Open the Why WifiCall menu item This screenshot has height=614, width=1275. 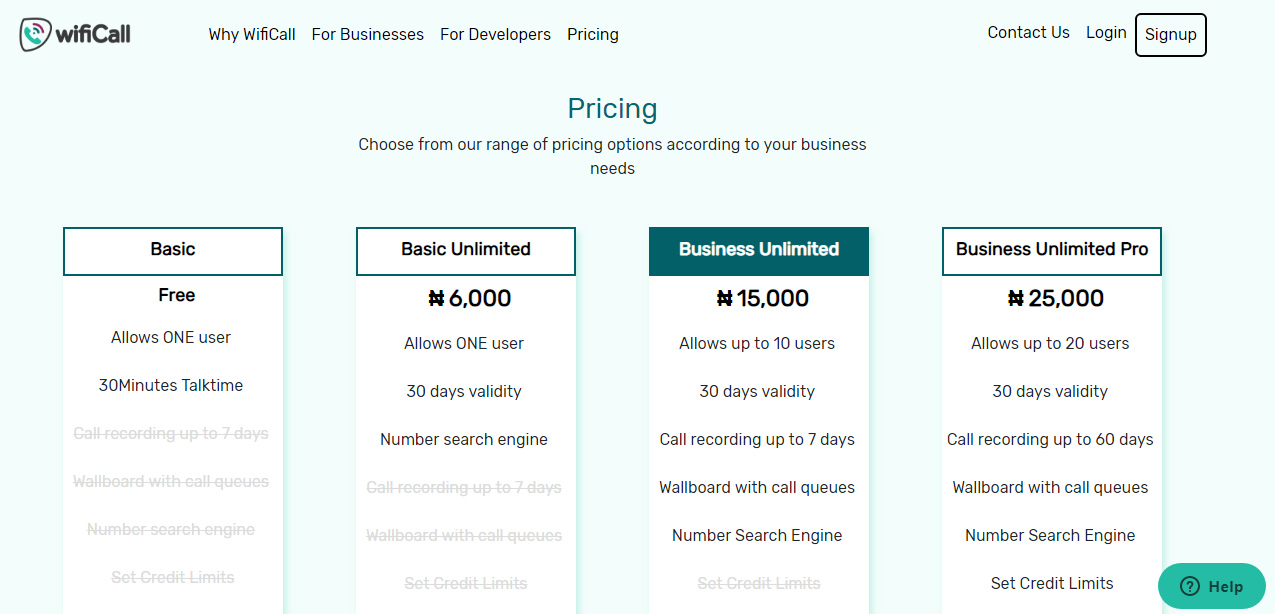[252, 34]
